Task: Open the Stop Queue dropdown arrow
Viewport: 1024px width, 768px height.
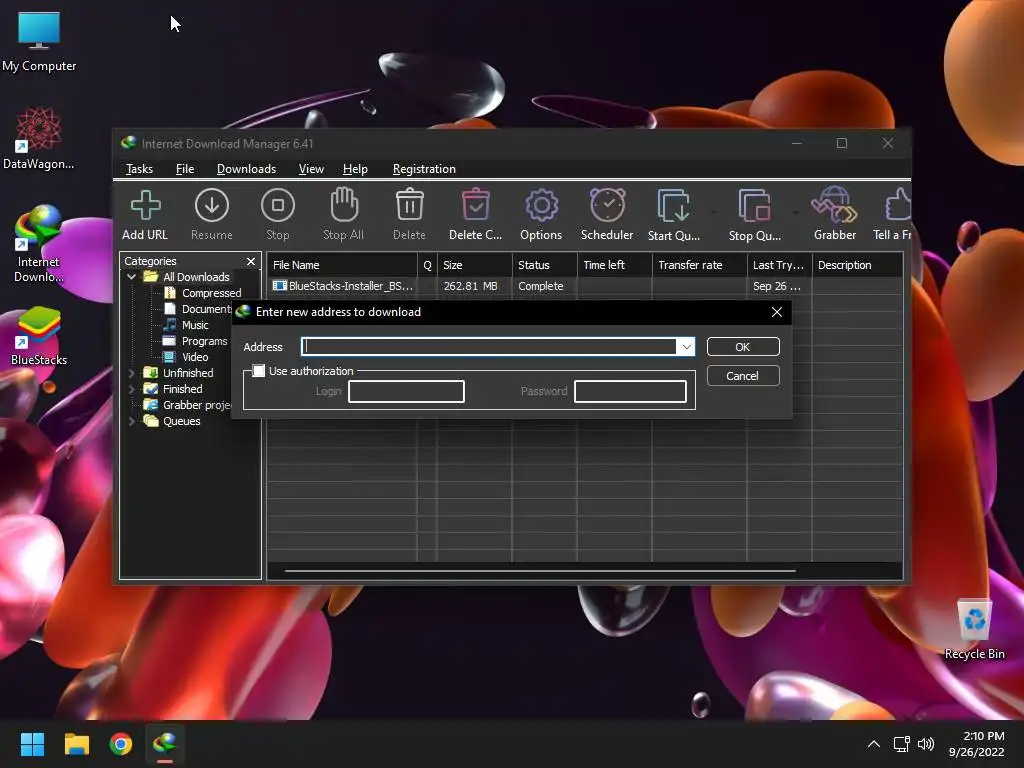Action: click(x=795, y=212)
